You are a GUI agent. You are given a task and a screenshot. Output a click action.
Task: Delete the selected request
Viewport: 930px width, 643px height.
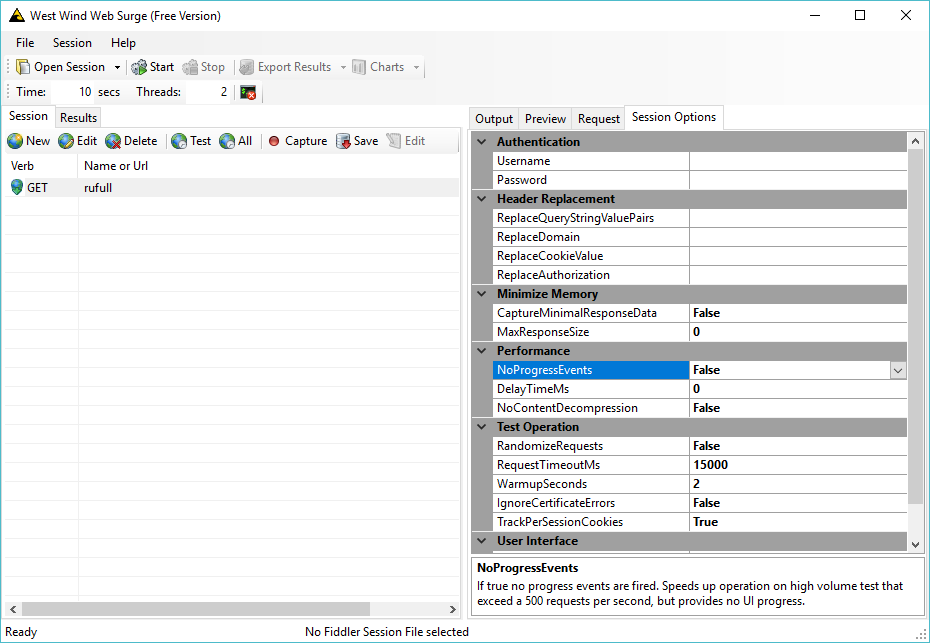coord(132,141)
